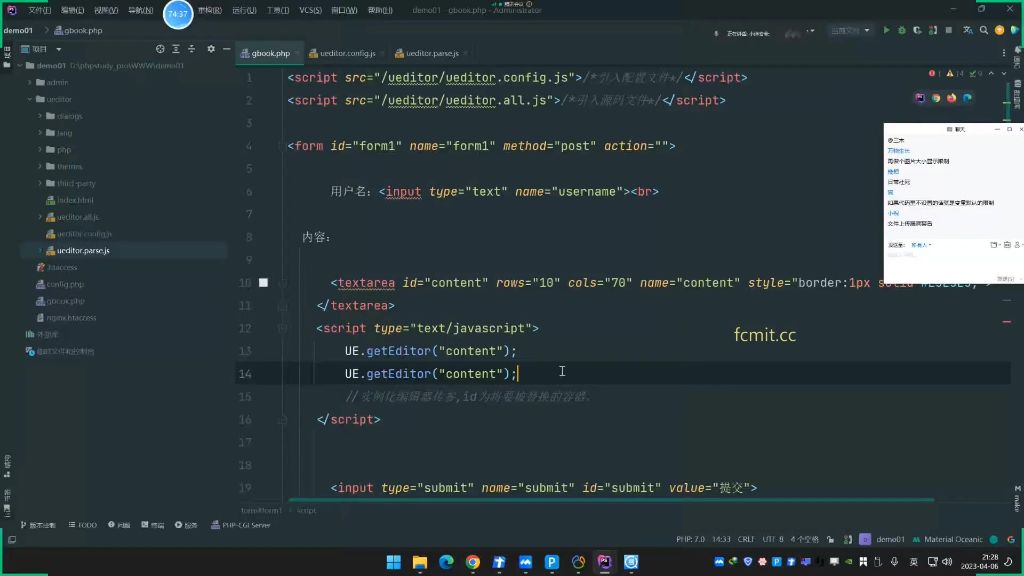Open preview in Chrome browser icon
The width and height of the screenshot is (1024, 576).
click(936, 98)
